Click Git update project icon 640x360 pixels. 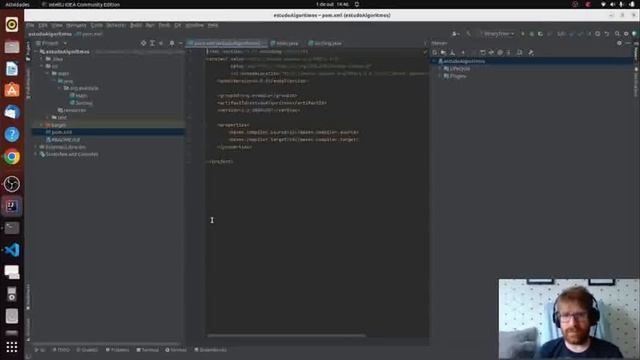click(x=571, y=34)
